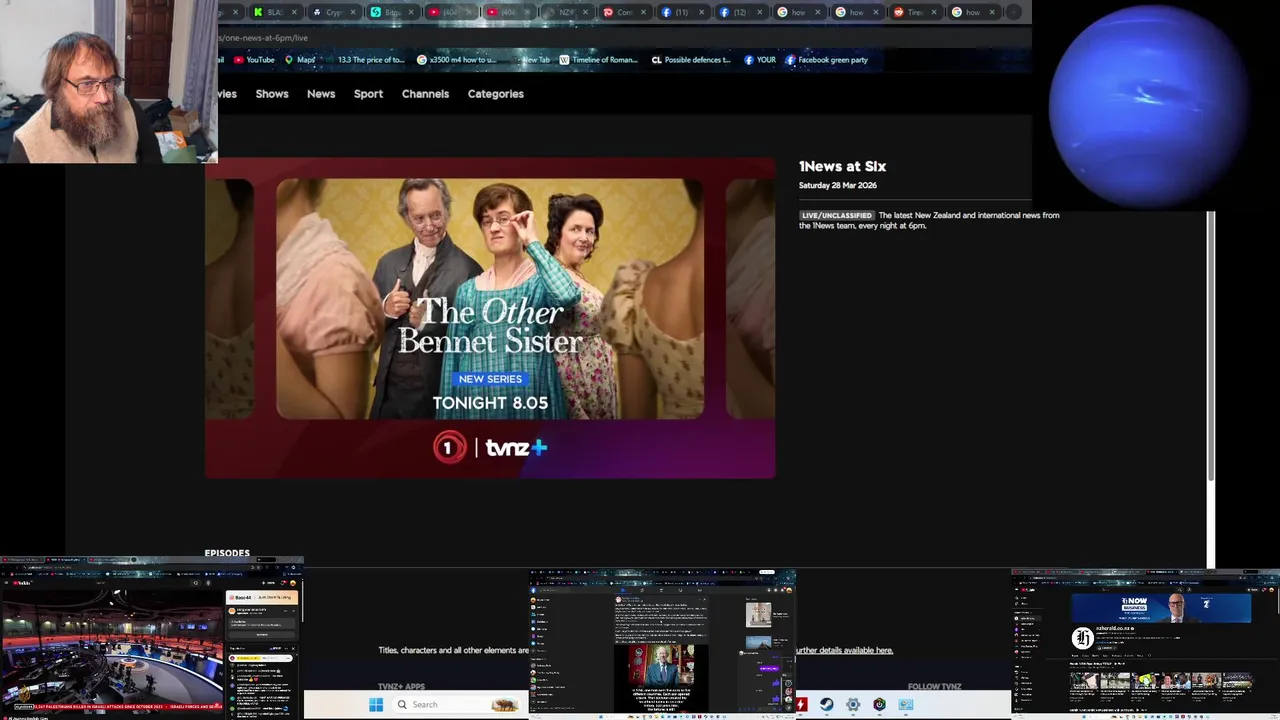Image resolution: width=1280 pixels, height=720 pixels.
Task: Close the Bitpa tab with its X
Action: [x=410, y=12]
